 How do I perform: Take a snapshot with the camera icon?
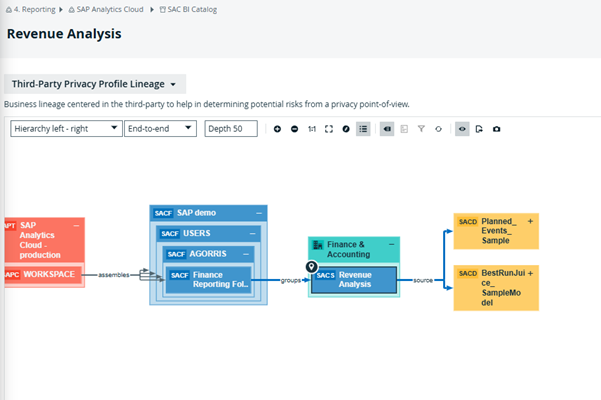pos(496,129)
